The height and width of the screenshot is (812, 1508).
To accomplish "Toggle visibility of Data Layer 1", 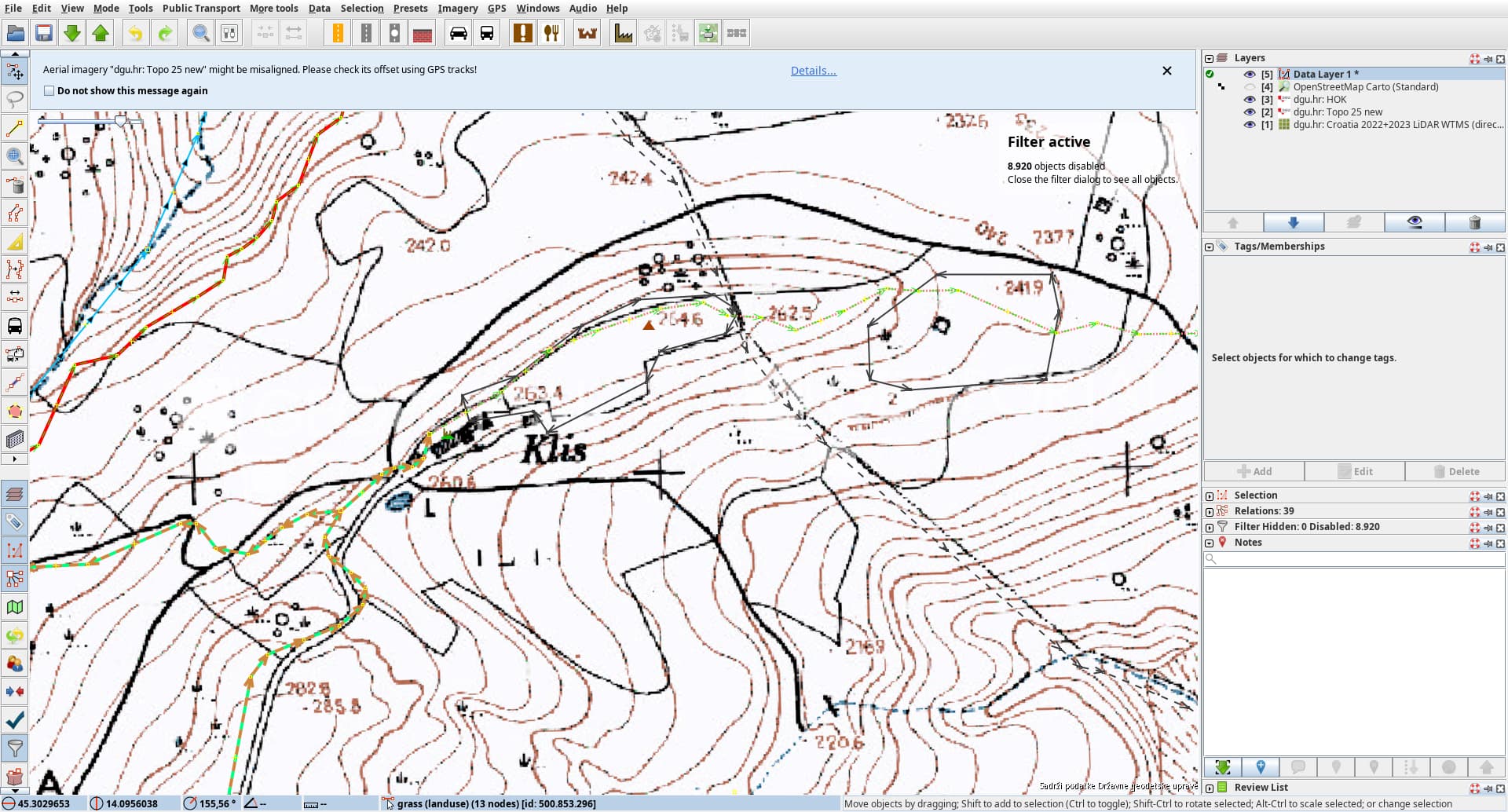I will [x=1249, y=74].
